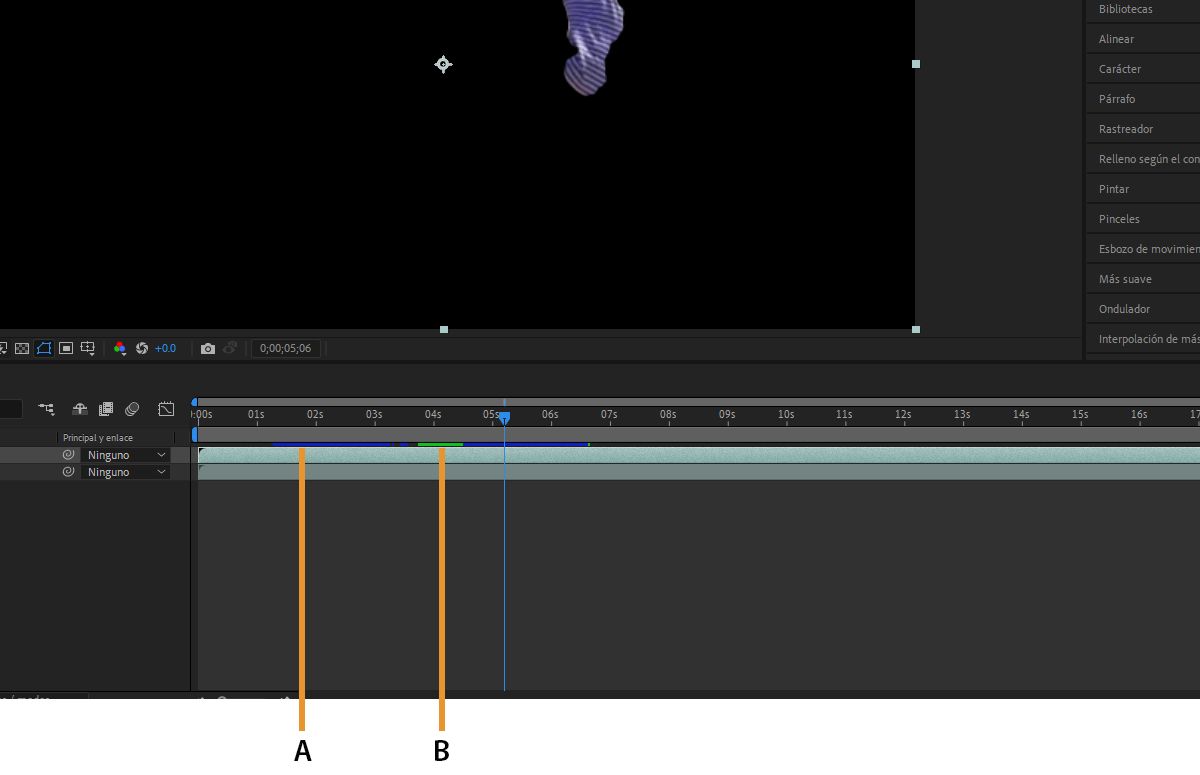The height and width of the screenshot is (775, 1200).
Task: Open the first layer's Ninguno parent dropdown
Action: [x=125, y=455]
